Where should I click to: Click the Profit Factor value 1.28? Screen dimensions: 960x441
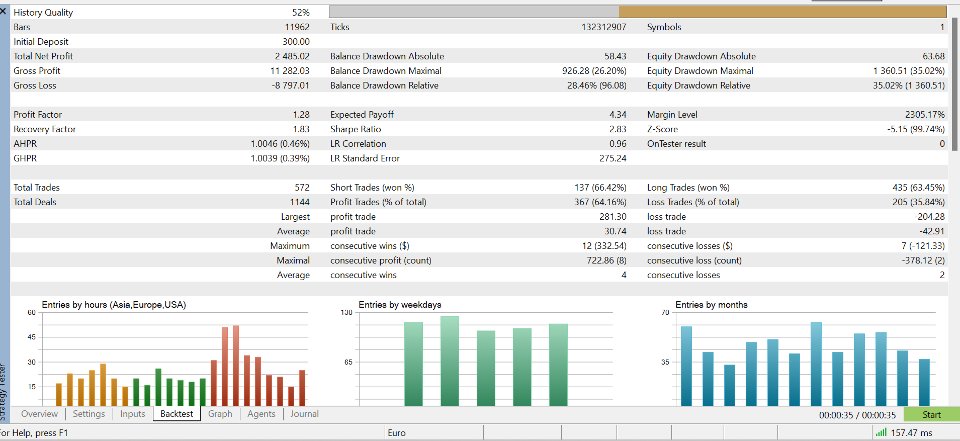click(301, 115)
